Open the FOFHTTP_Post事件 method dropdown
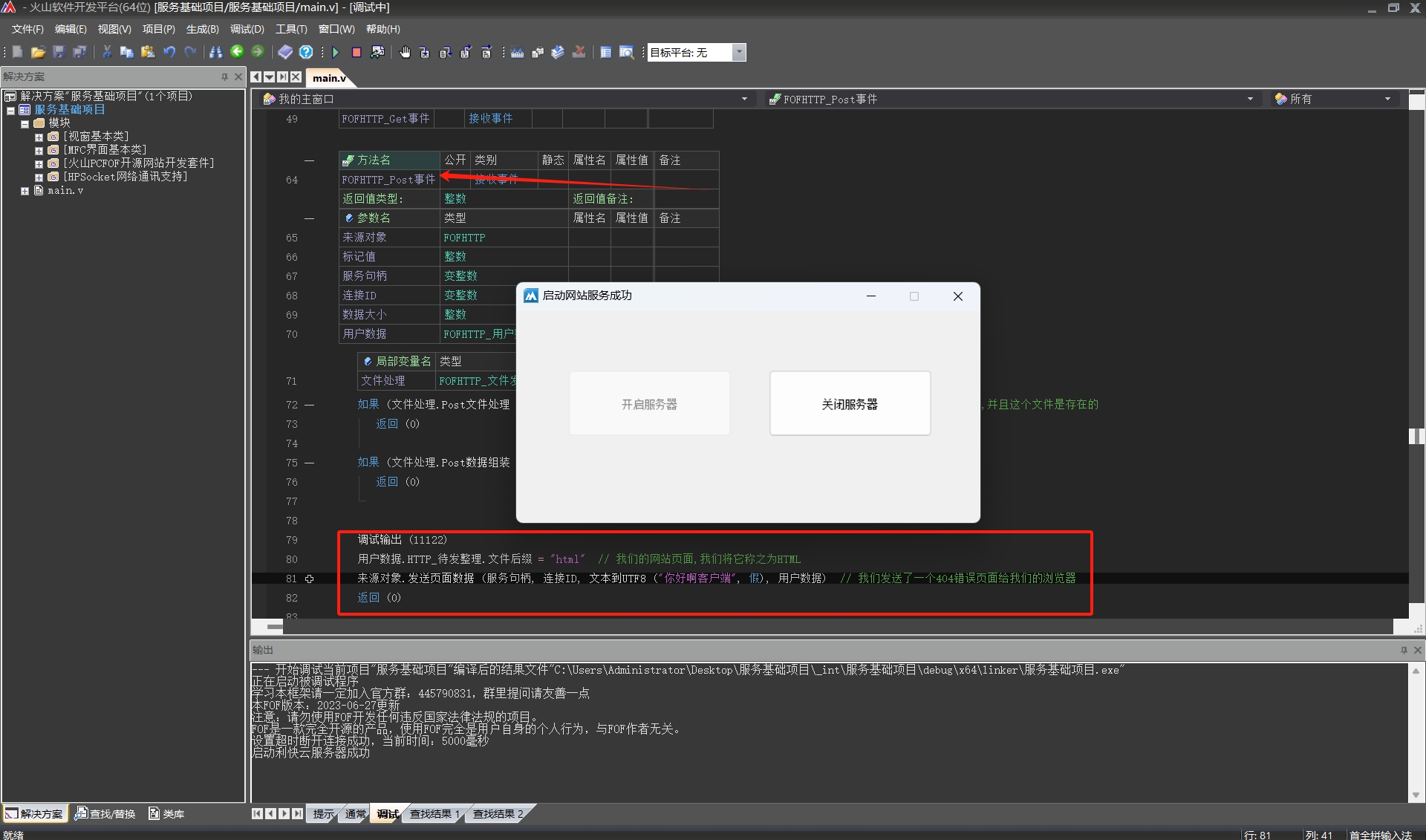The image size is (1426, 840). pyautogui.click(x=1250, y=99)
